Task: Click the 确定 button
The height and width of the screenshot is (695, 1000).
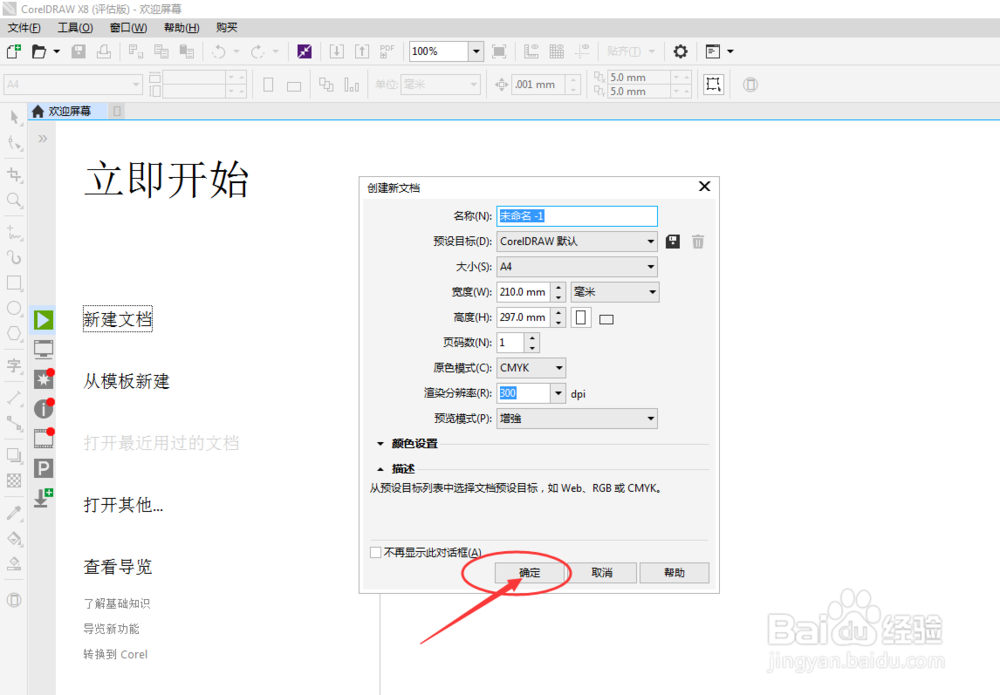Action: 530,573
